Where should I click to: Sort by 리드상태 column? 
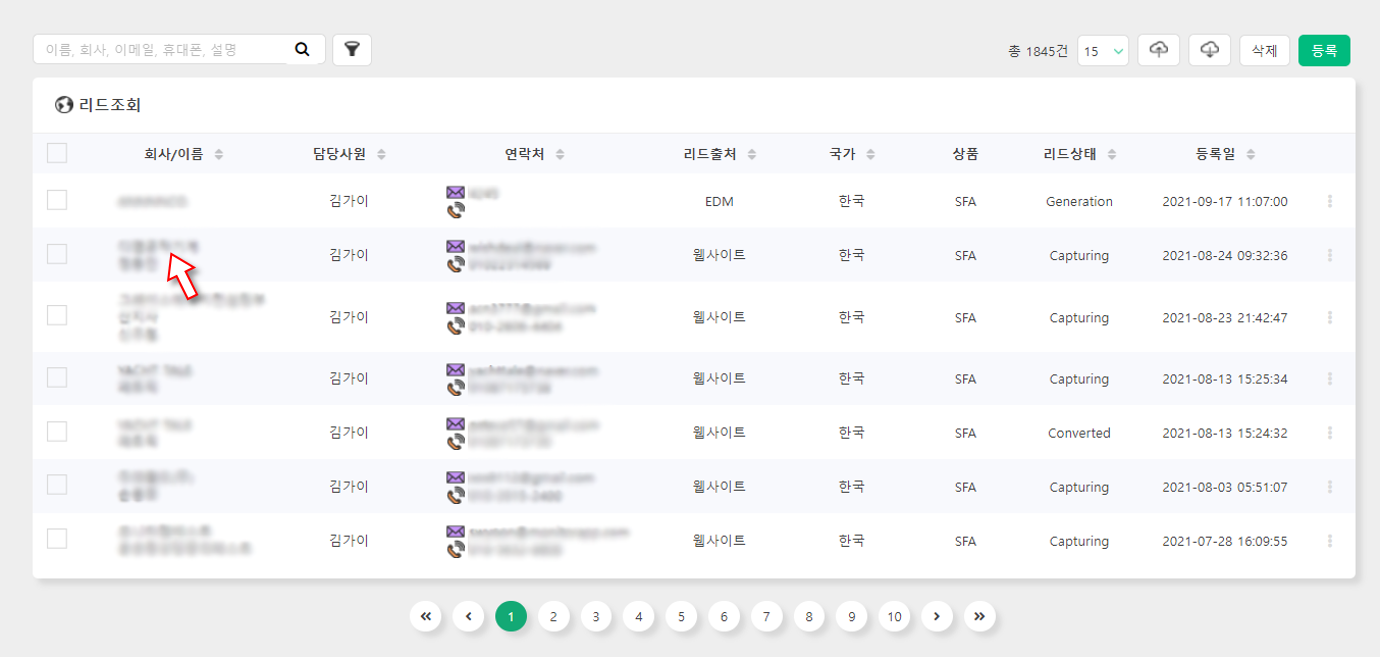[1079, 154]
